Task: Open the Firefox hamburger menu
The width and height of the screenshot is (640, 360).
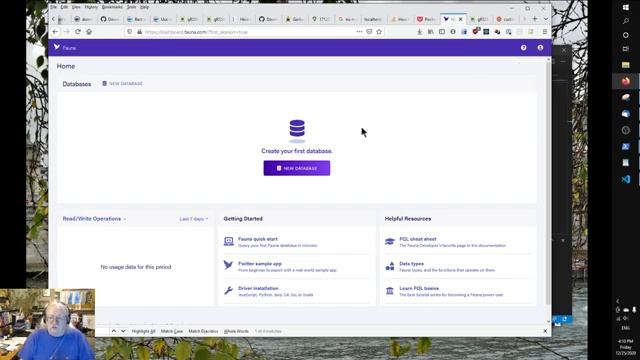Action: coord(544,31)
